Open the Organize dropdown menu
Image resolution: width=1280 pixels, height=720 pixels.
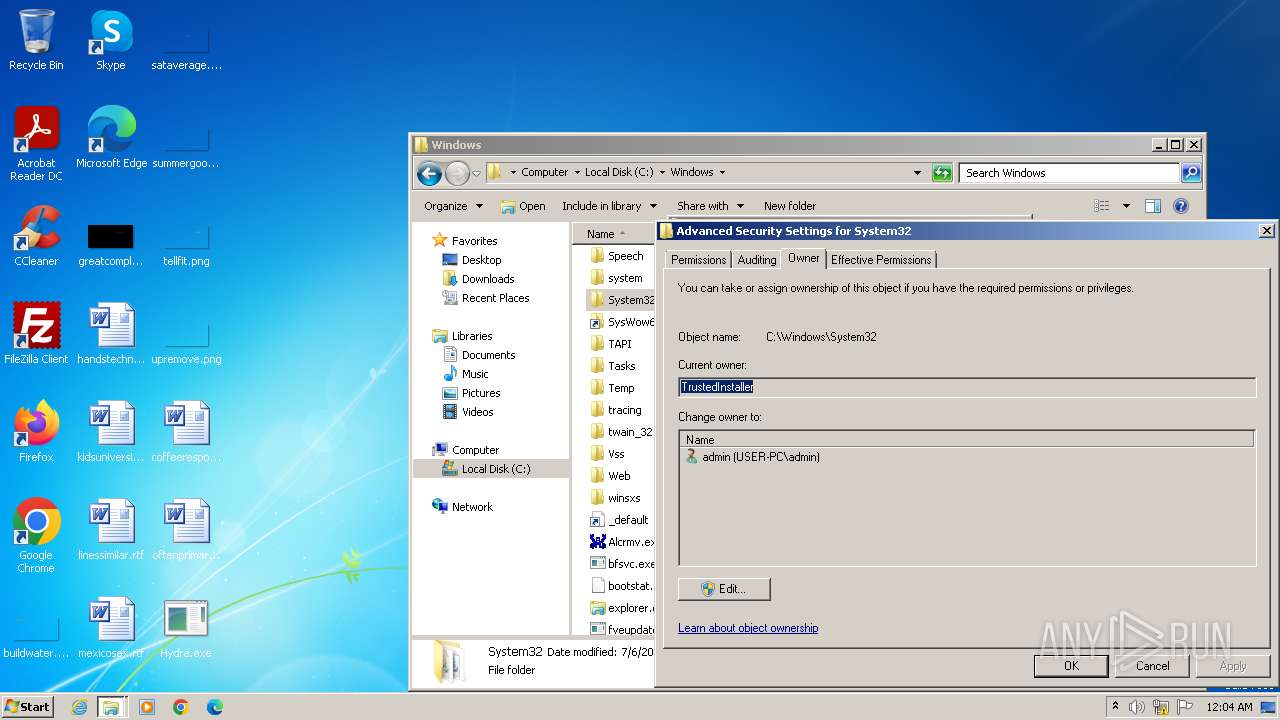pyautogui.click(x=453, y=206)
